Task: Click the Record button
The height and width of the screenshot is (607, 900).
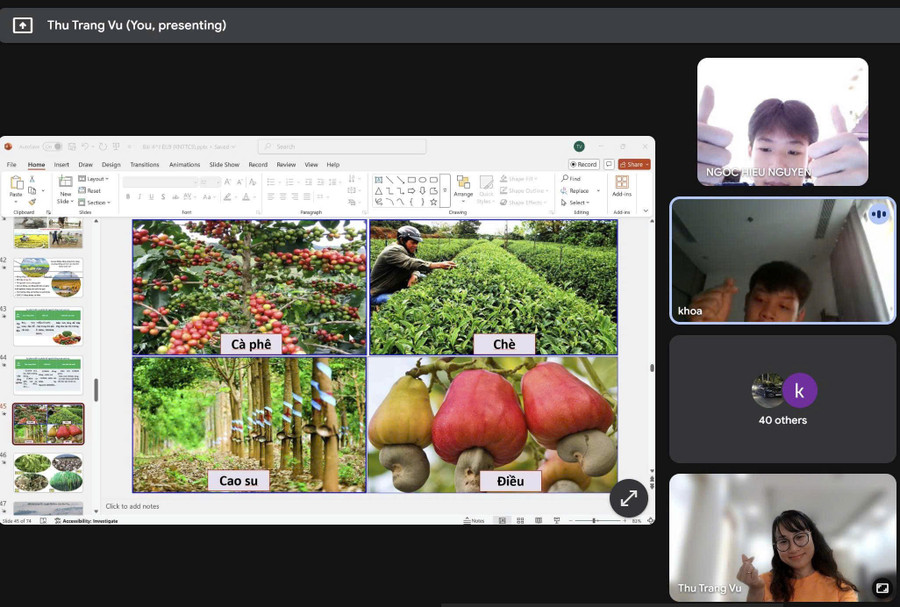Action: (x=584, y=164)
